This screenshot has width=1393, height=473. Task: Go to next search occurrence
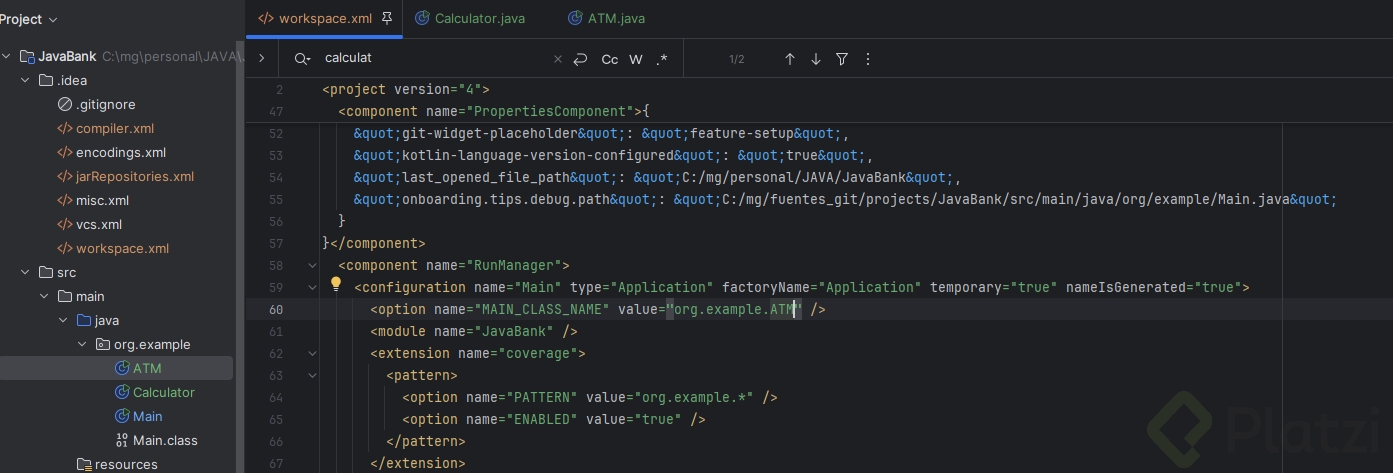815,59
